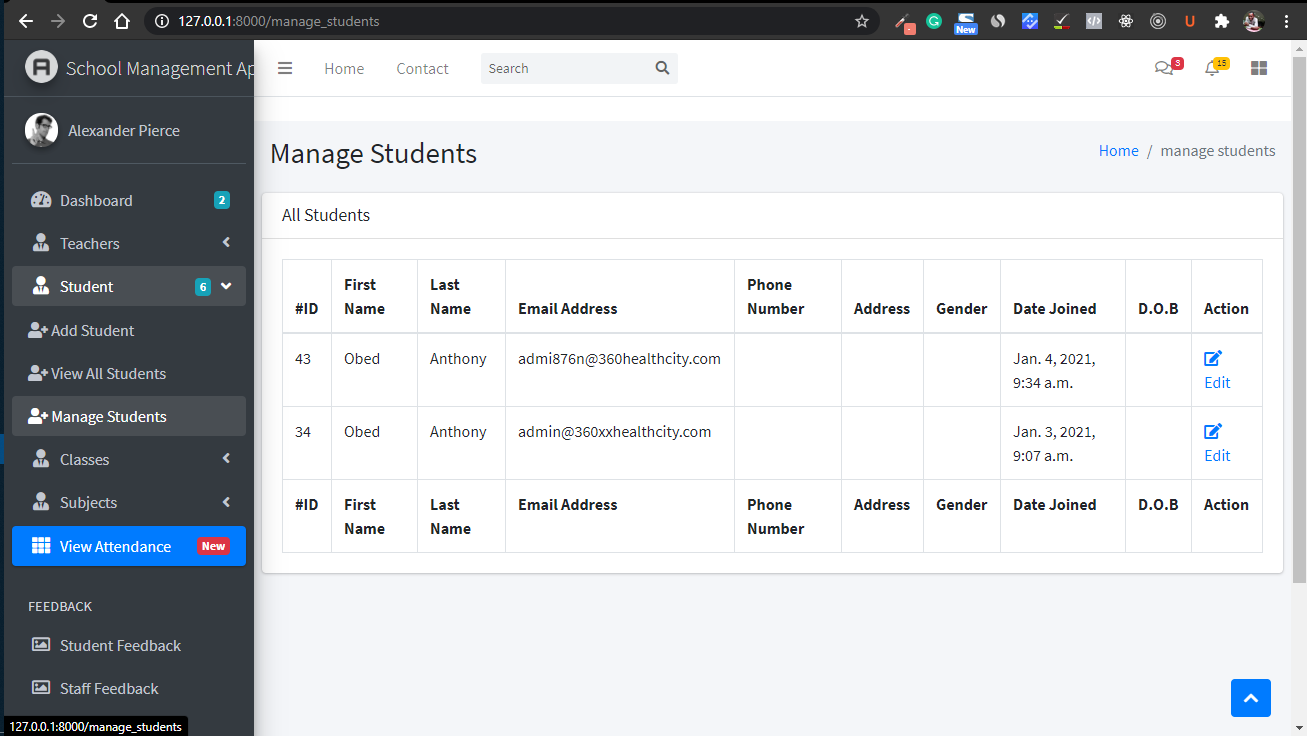
Task: Click the School Management App logo
Action: (41, 67)
